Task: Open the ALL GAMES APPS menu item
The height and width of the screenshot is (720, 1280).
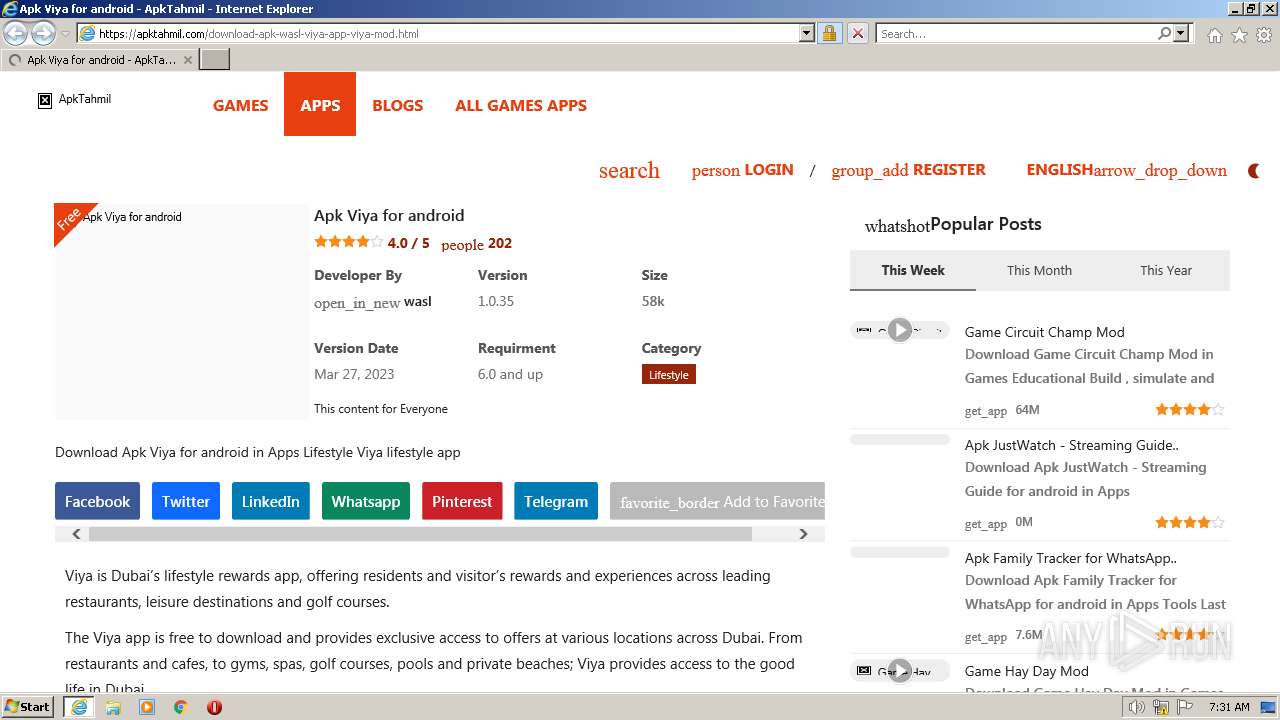Action: coord(521,105)
